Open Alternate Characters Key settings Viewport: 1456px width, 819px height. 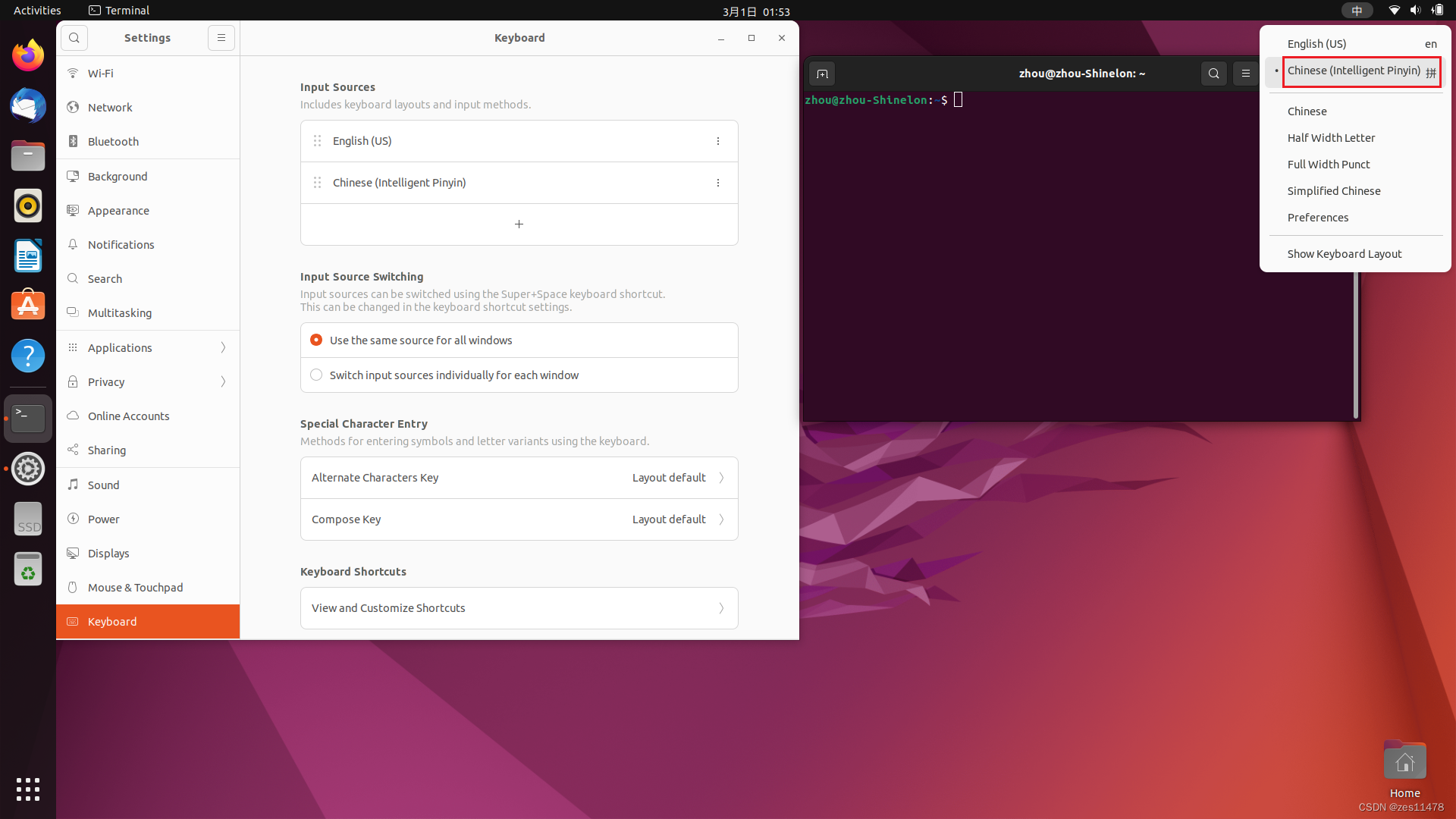pos(519,477)
